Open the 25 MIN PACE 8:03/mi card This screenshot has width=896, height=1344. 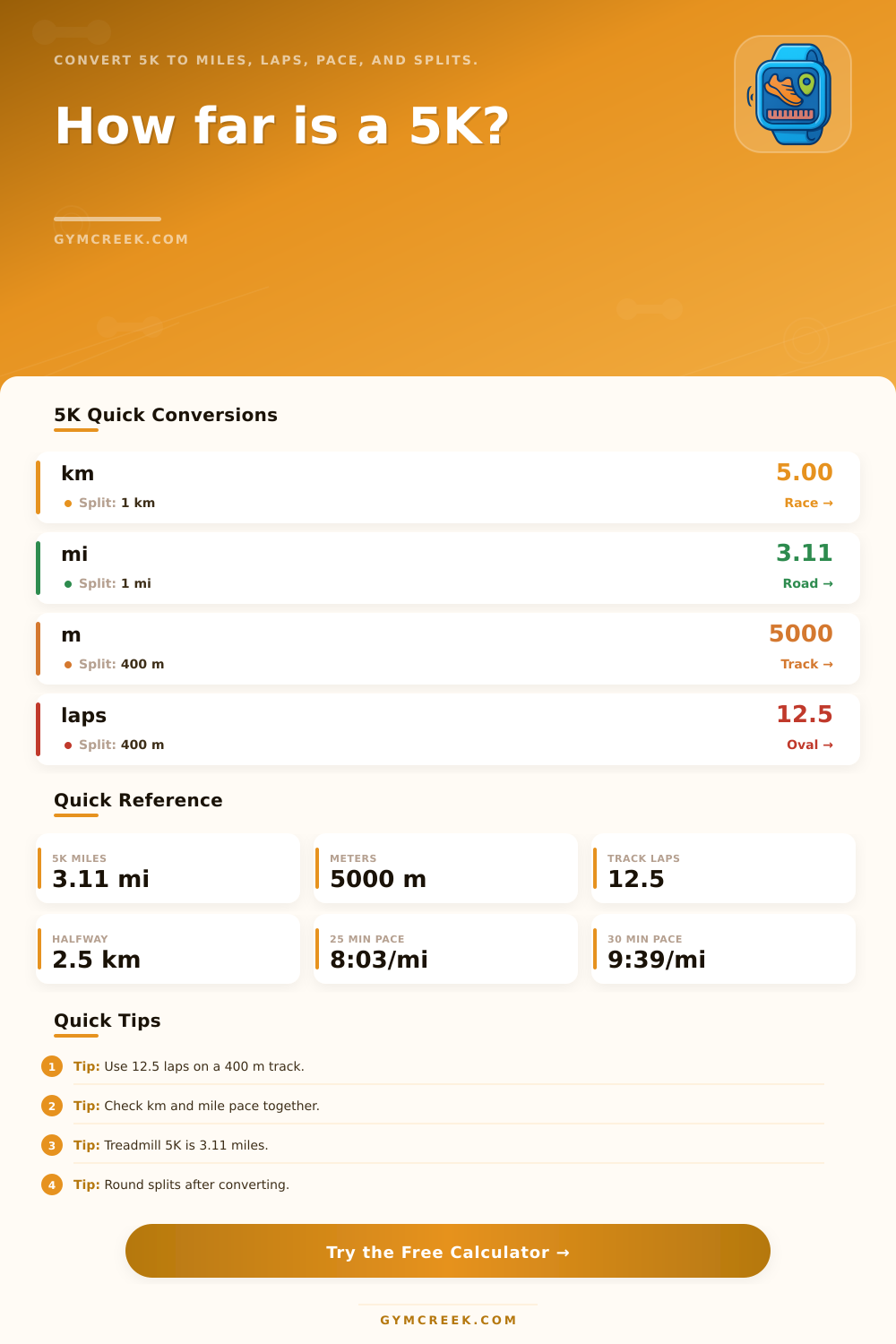(445, 949)
